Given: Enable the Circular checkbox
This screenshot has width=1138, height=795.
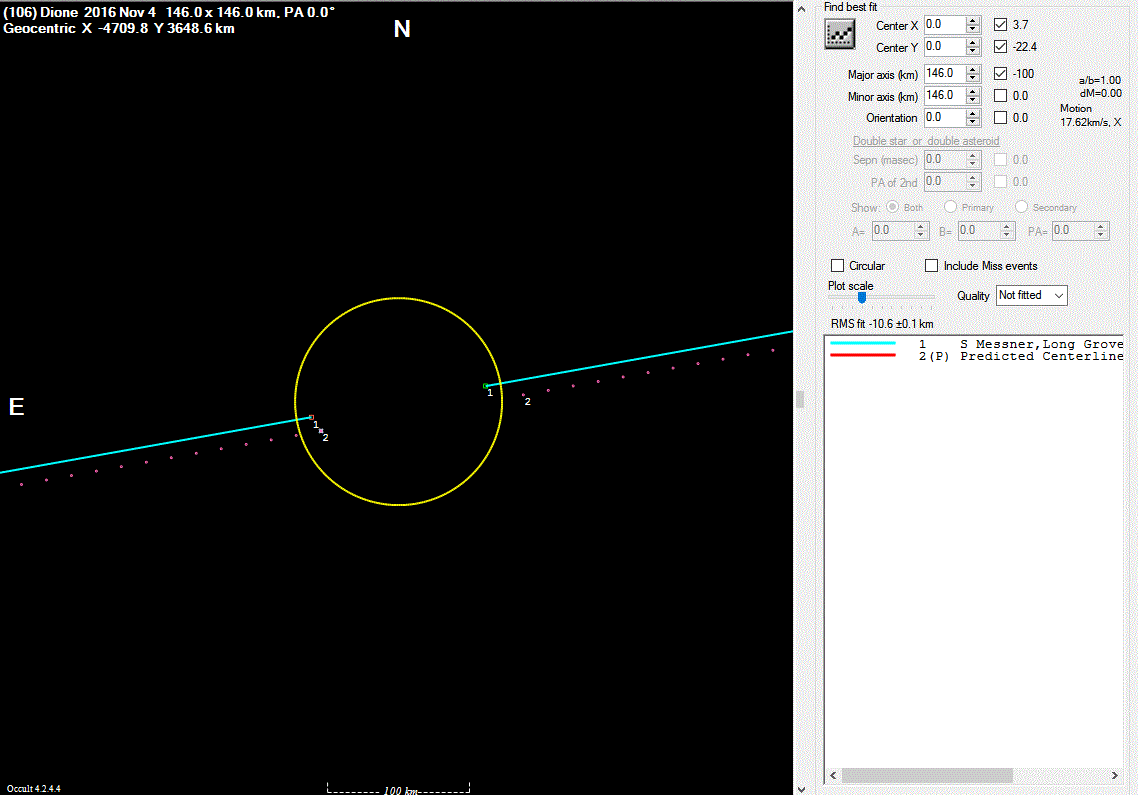Looking at the screenshot, I should click(838, 266).
